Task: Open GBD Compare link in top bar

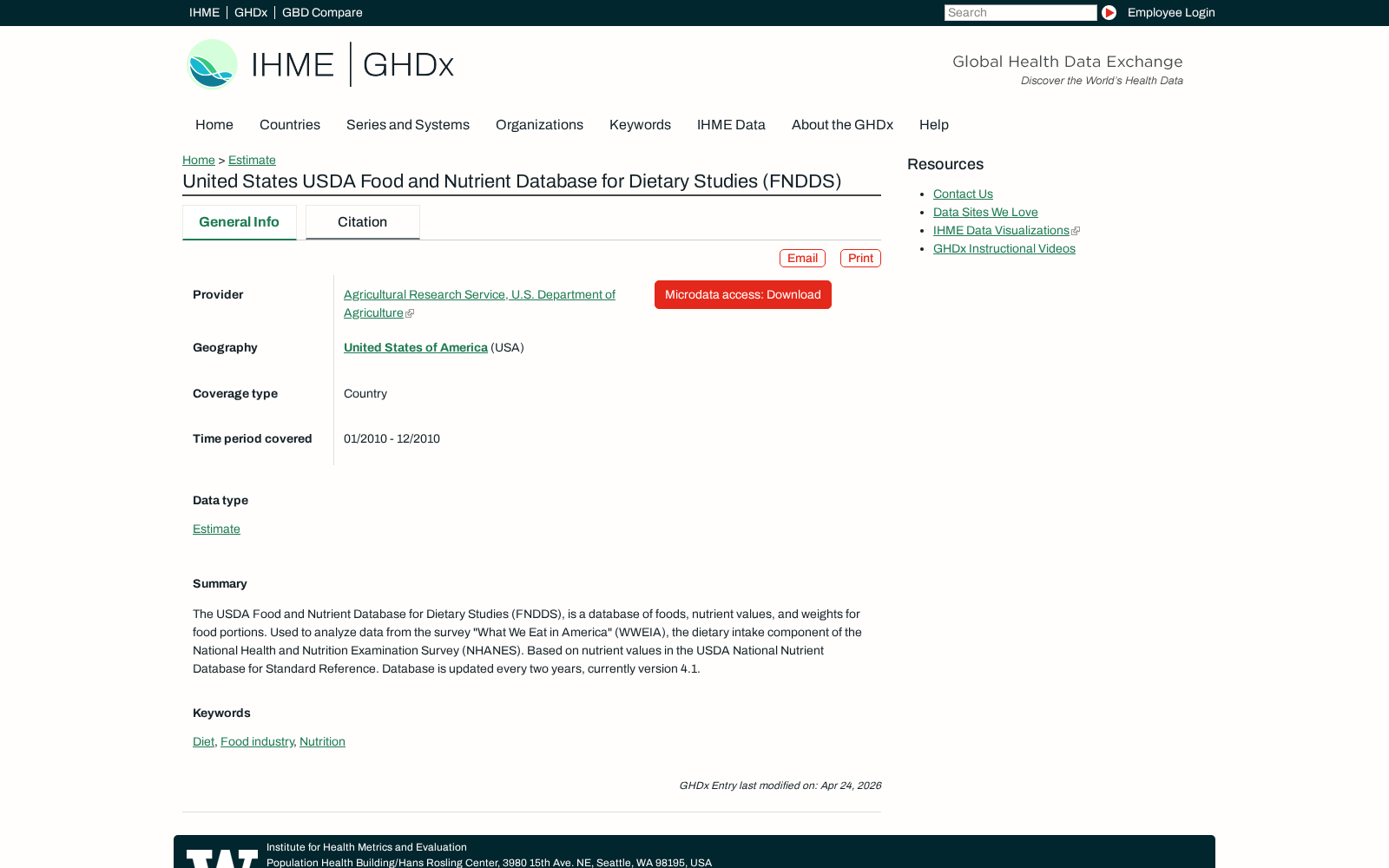Action: point(322,12)
